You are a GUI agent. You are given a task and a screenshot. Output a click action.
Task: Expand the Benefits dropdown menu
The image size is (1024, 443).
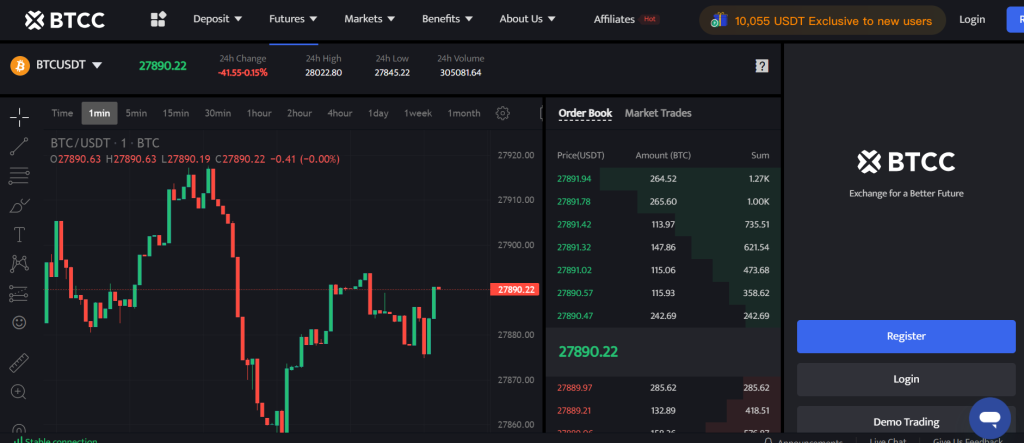[x=447, y=19]
